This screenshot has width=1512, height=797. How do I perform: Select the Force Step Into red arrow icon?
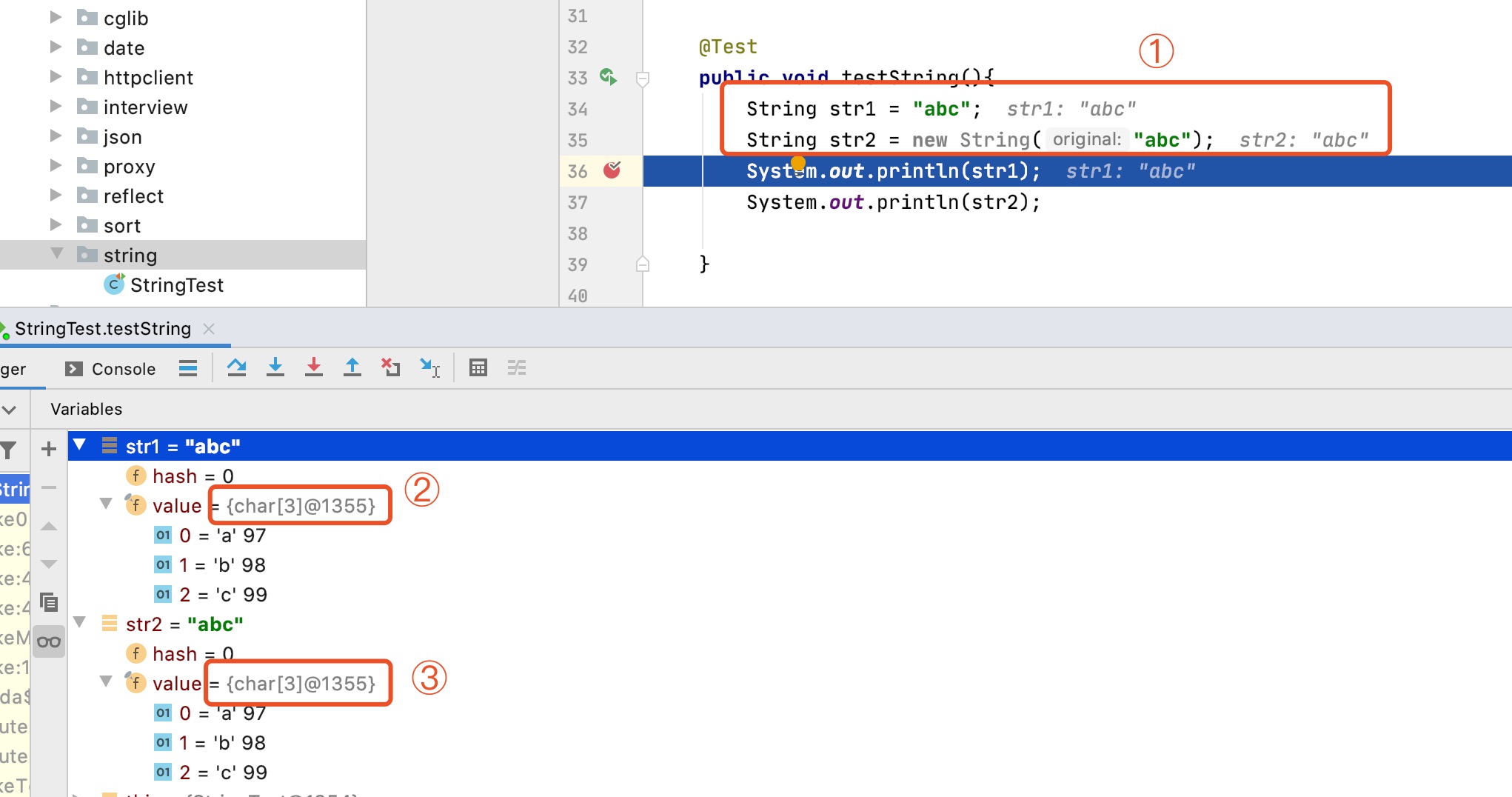[314, 368]
